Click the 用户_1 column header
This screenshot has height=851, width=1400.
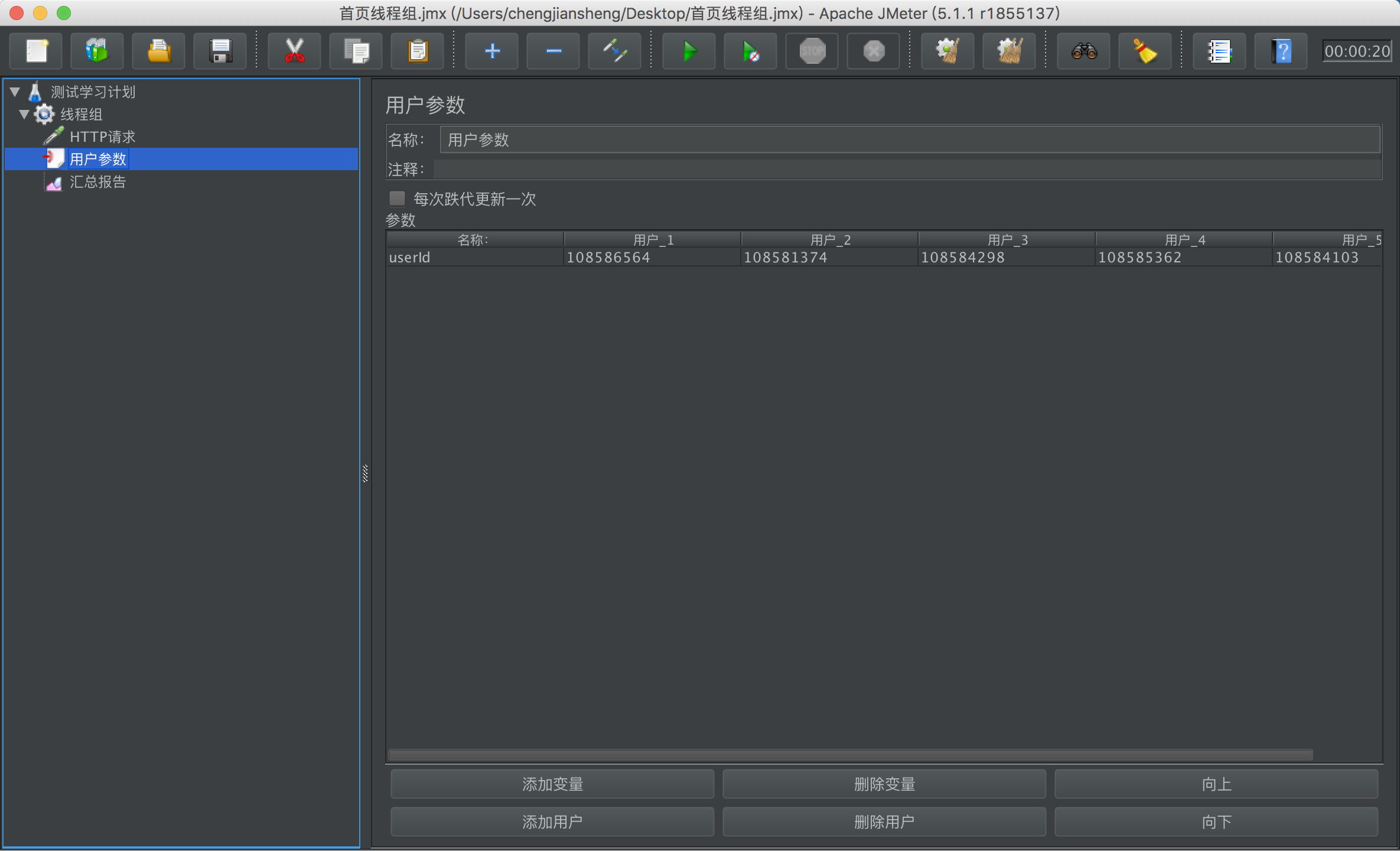click(x=652, y=239)
